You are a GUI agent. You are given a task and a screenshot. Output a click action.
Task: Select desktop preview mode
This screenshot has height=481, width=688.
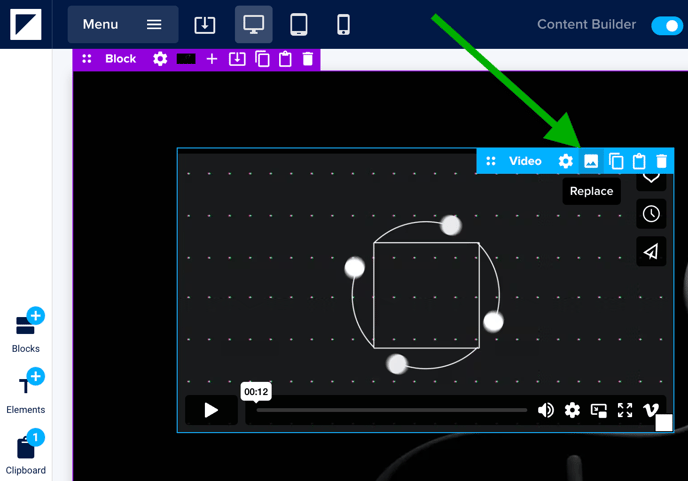click(x=254, y=24)
